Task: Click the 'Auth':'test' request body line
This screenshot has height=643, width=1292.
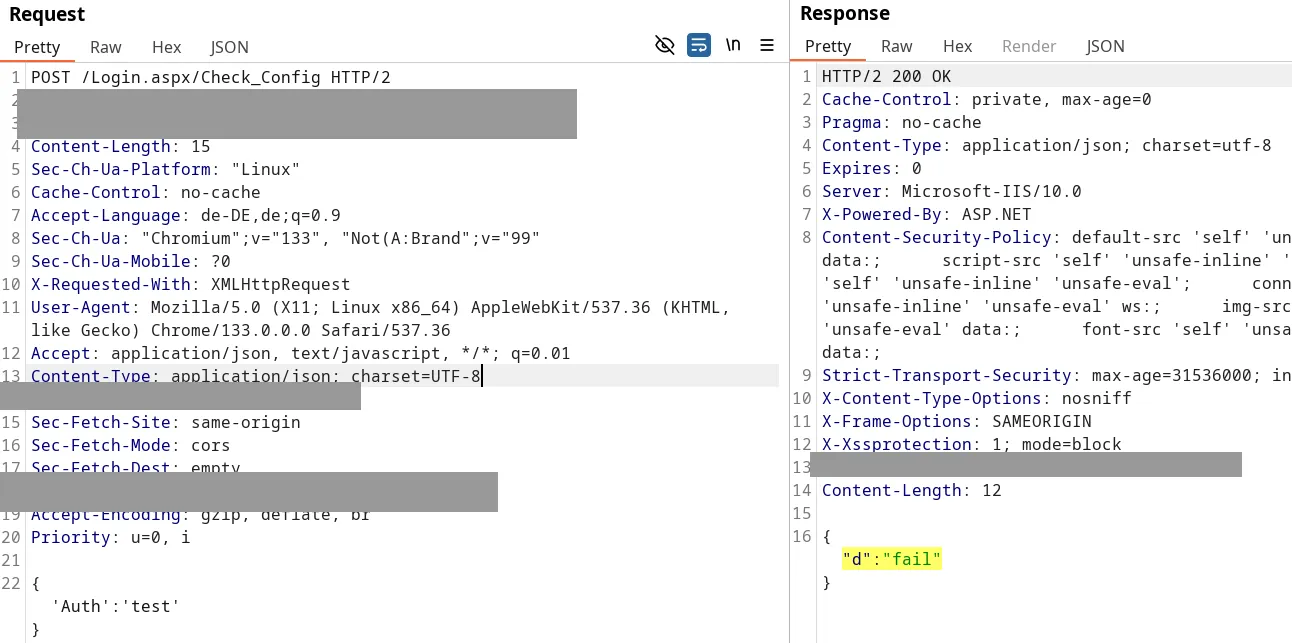Action: point(116,606)
